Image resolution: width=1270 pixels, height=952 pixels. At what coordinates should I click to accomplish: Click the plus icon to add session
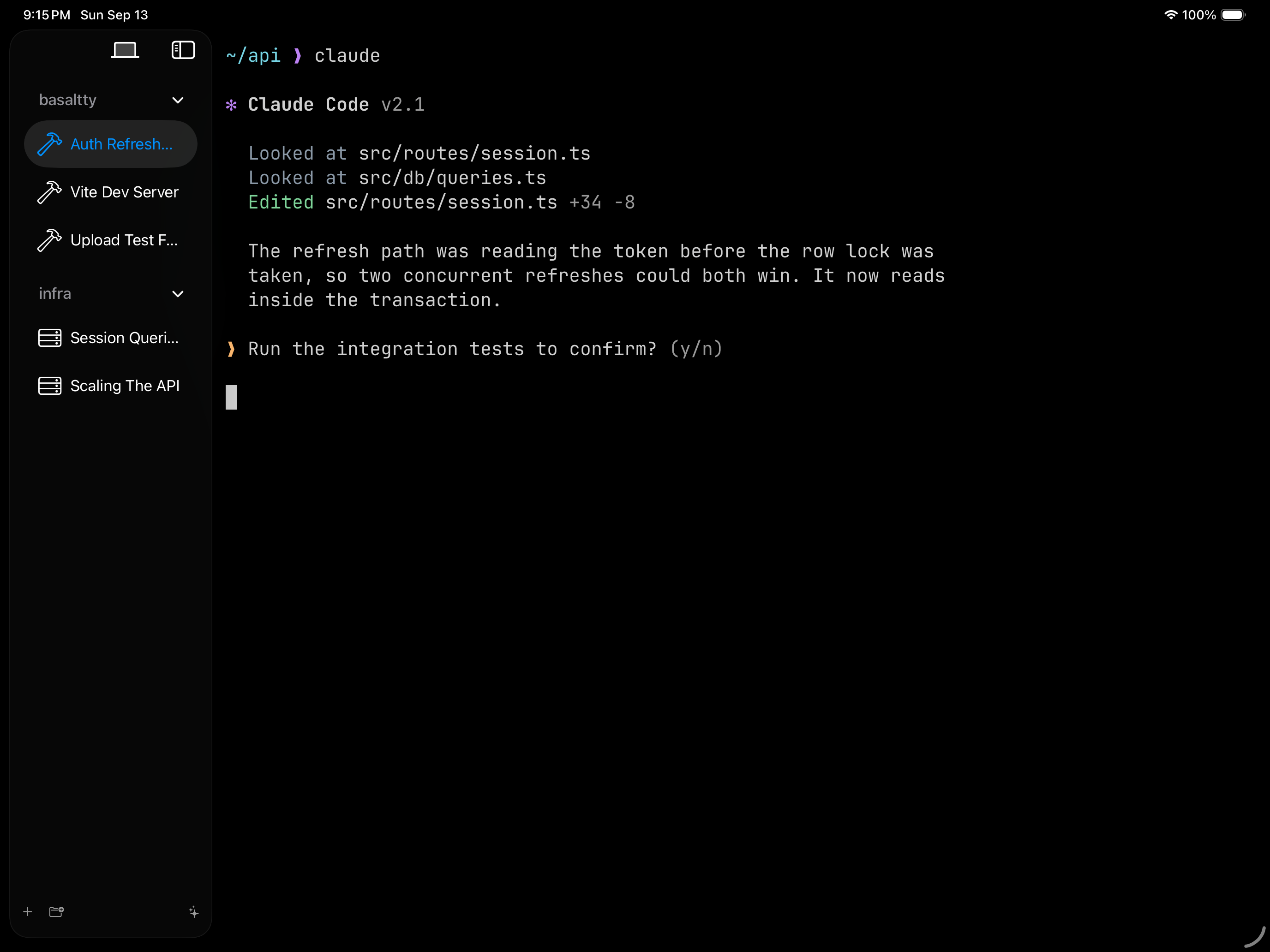28,911
